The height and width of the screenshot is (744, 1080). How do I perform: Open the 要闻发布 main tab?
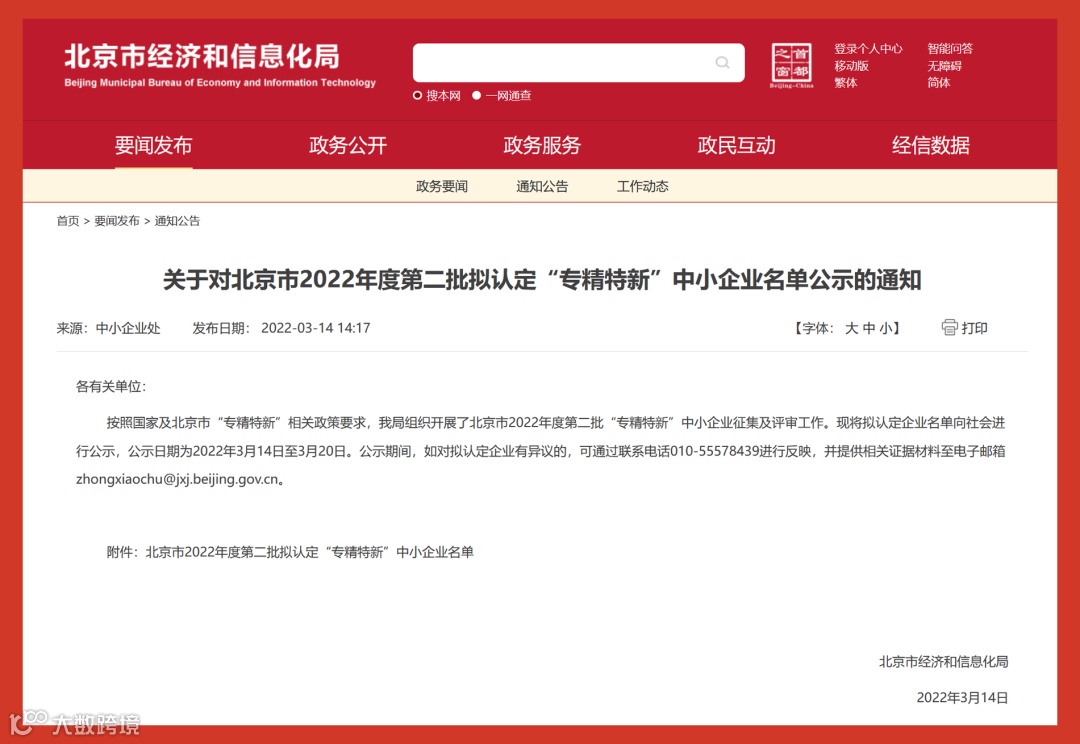pyautogui.click(x=153, y=145)
